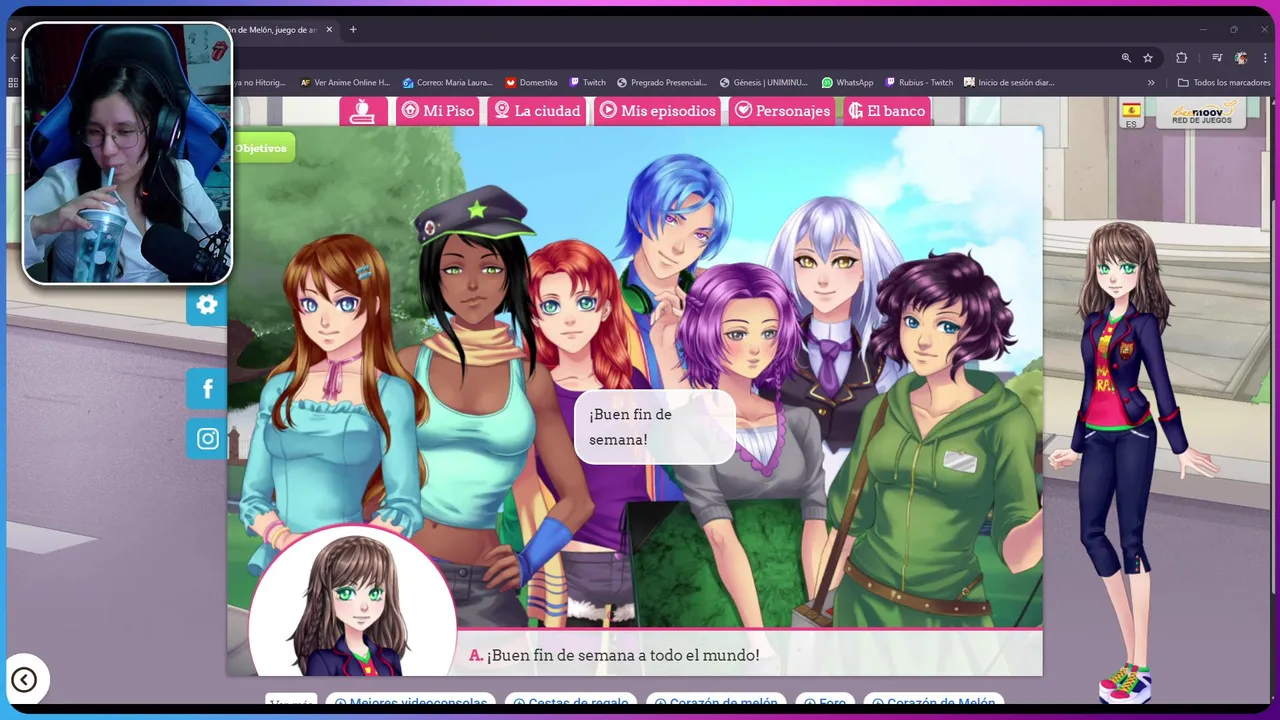Open the Chrome three-dot menu
The image size is (1280, 720).
coord(1264,58)
